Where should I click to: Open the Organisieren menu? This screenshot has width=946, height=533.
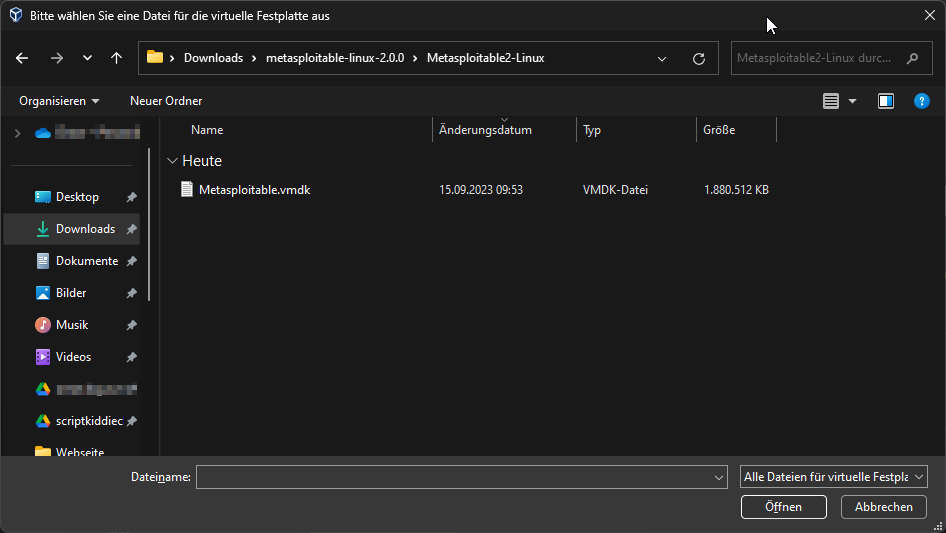click(59, 101)
